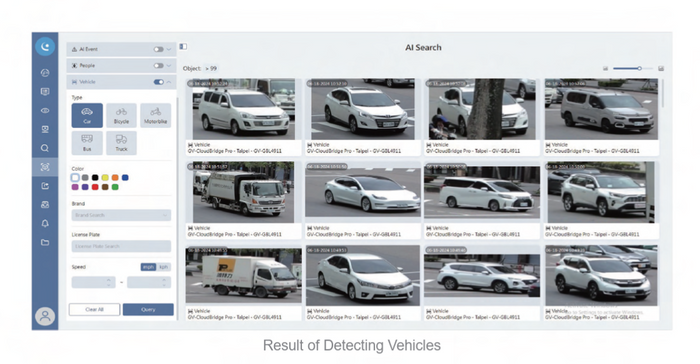This screenshot has height=364, width=700.
Task: Open the export share sidebar icon
Action: (45, 186)
